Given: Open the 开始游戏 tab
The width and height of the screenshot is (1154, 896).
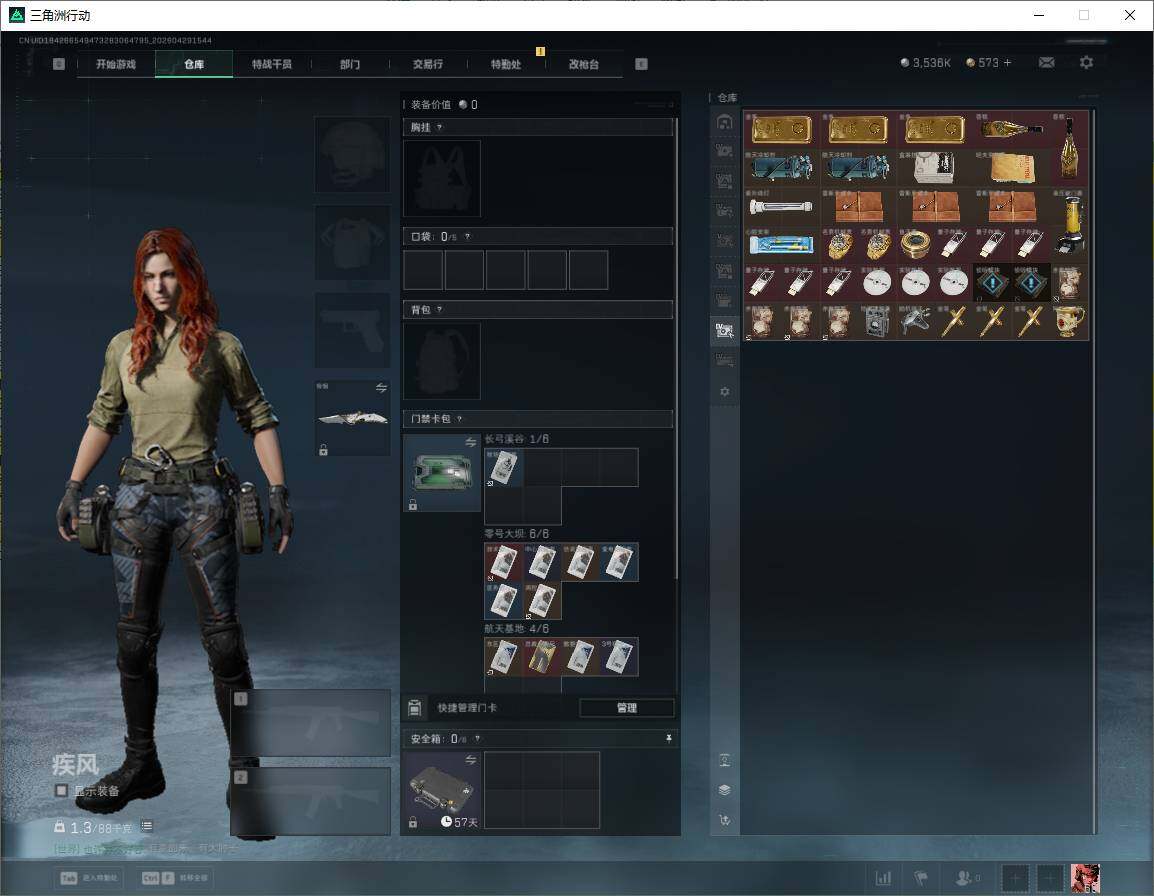Looking at the screenshot, I should (x=116, y=64).
